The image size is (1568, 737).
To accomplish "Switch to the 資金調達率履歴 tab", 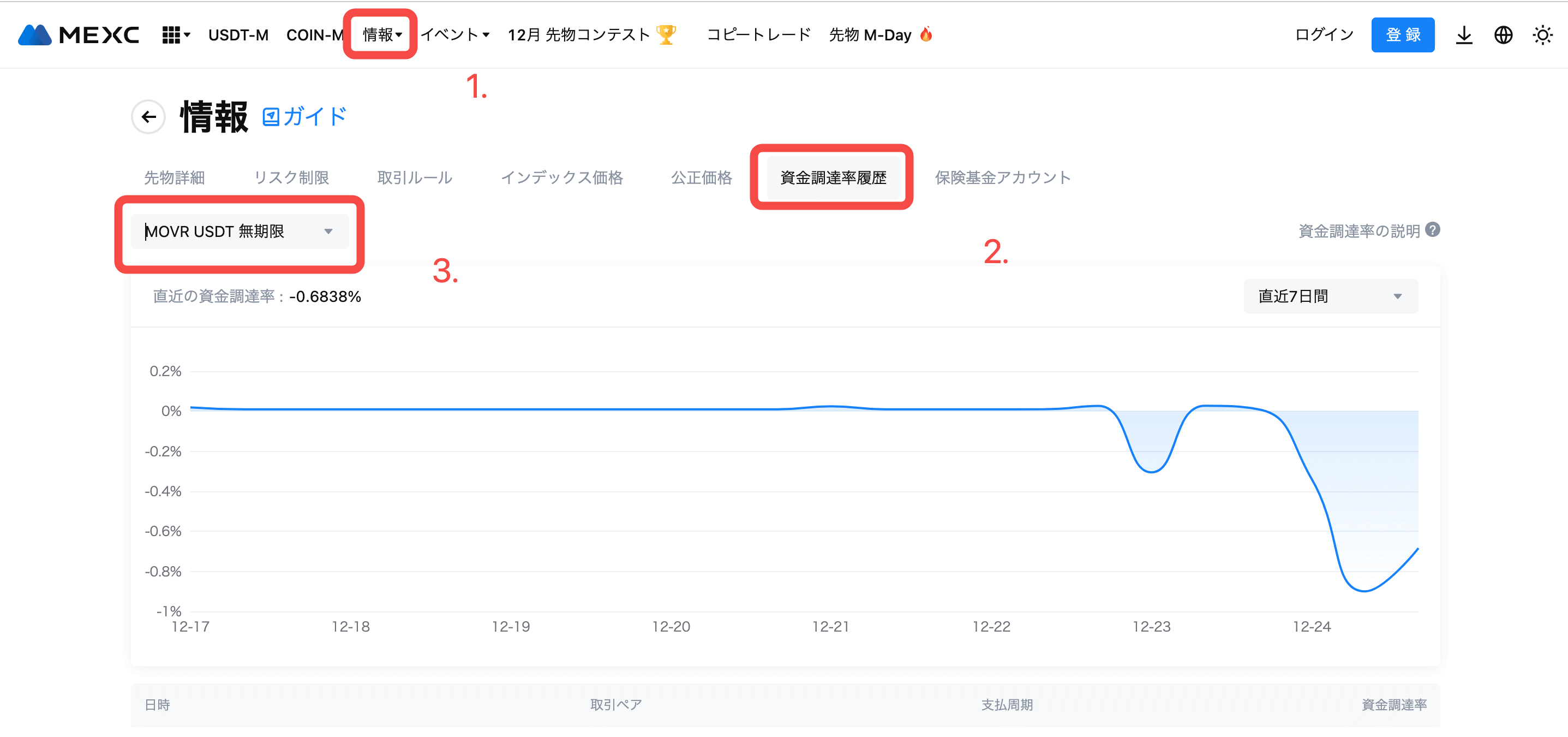I will pos(833,177).
